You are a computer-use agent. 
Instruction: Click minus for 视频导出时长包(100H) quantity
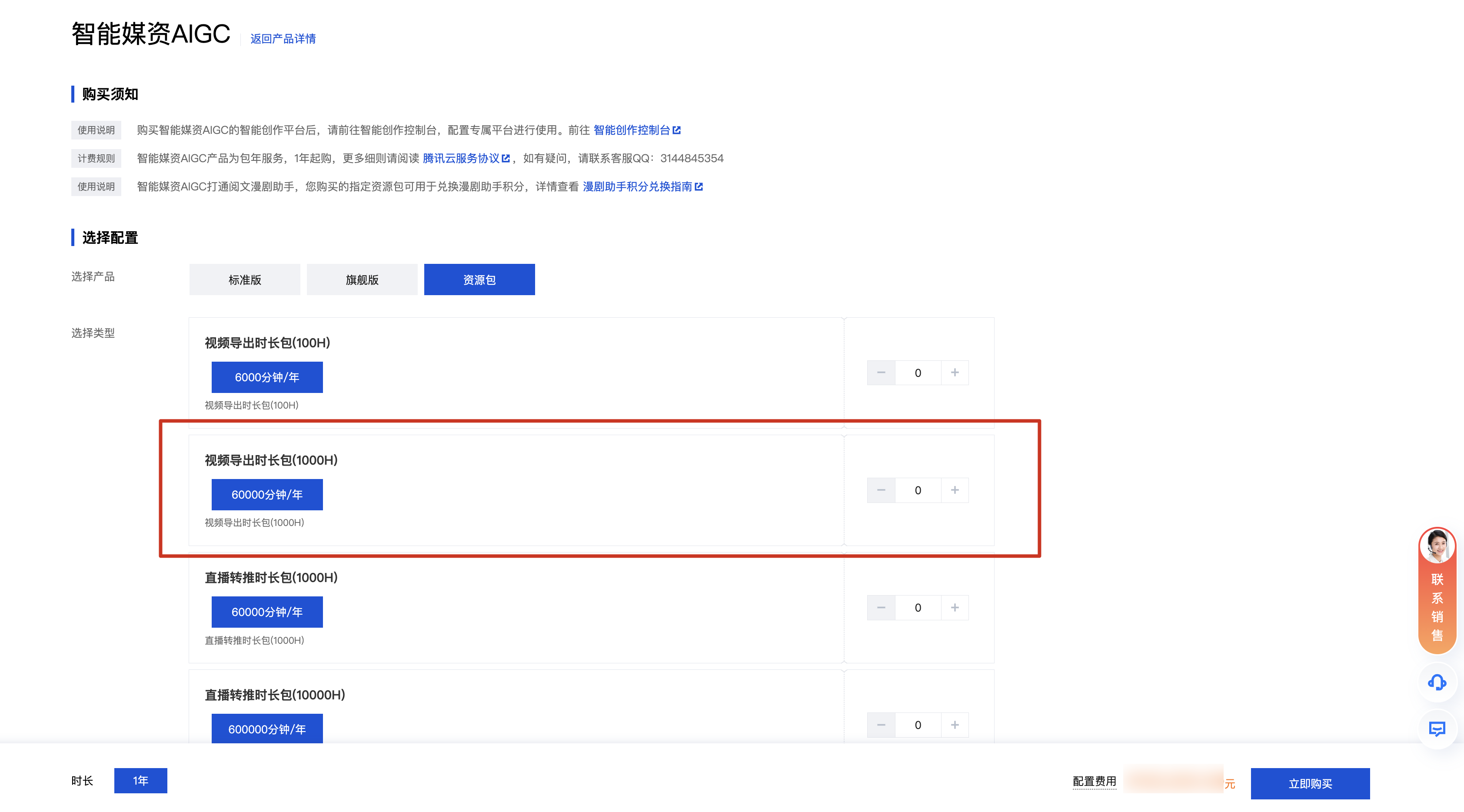pyautogui.click(x=881, y=373)
